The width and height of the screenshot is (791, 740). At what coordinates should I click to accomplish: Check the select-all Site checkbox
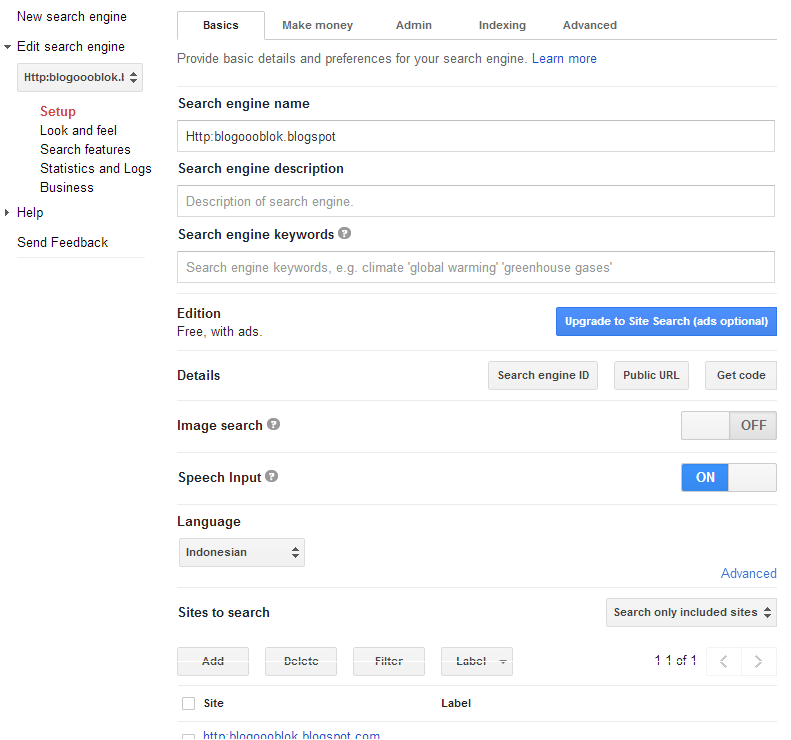[189, 703]
